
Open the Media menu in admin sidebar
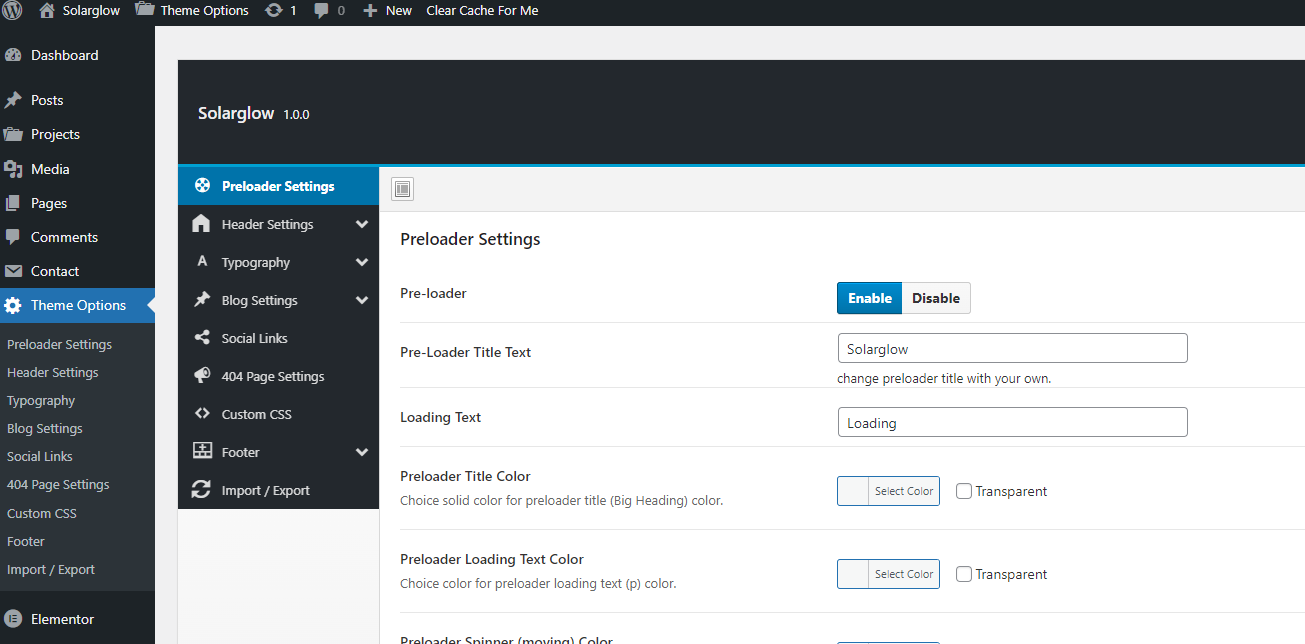[77, 169]
